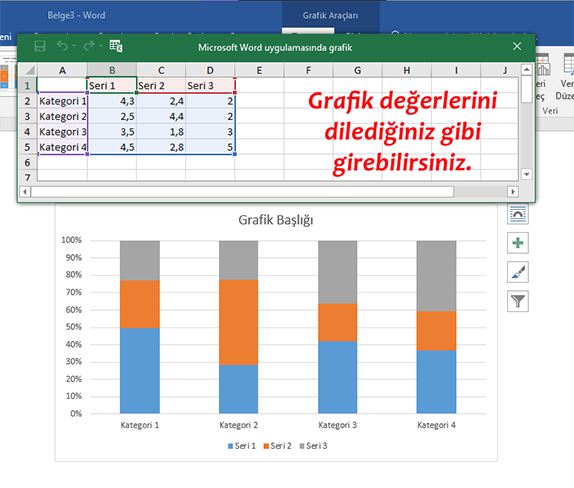Select column F header
Image resolution: width=574 pixels, height=488 pixels.
308,70
